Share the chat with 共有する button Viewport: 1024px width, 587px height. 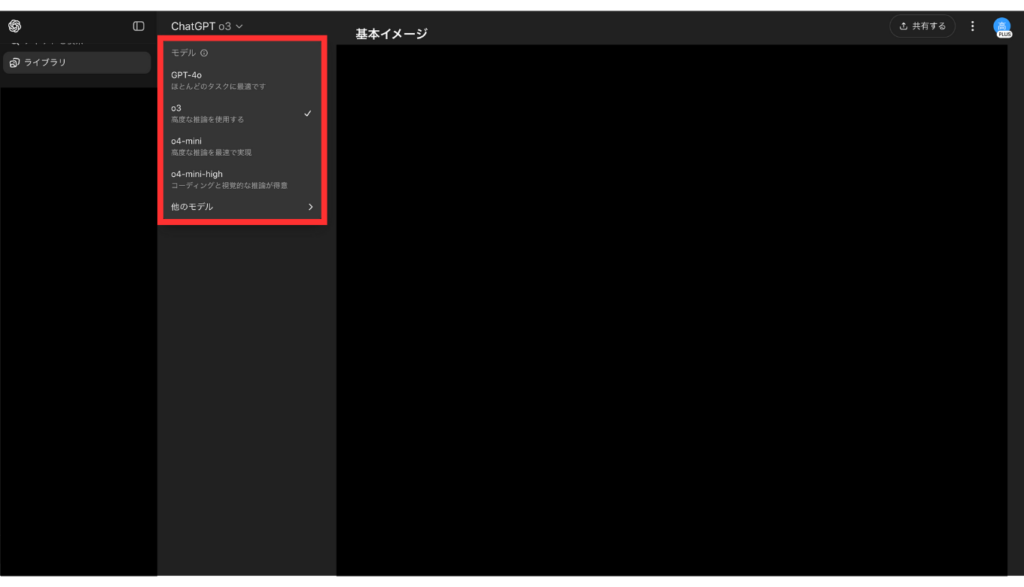[x=922, y=26]
